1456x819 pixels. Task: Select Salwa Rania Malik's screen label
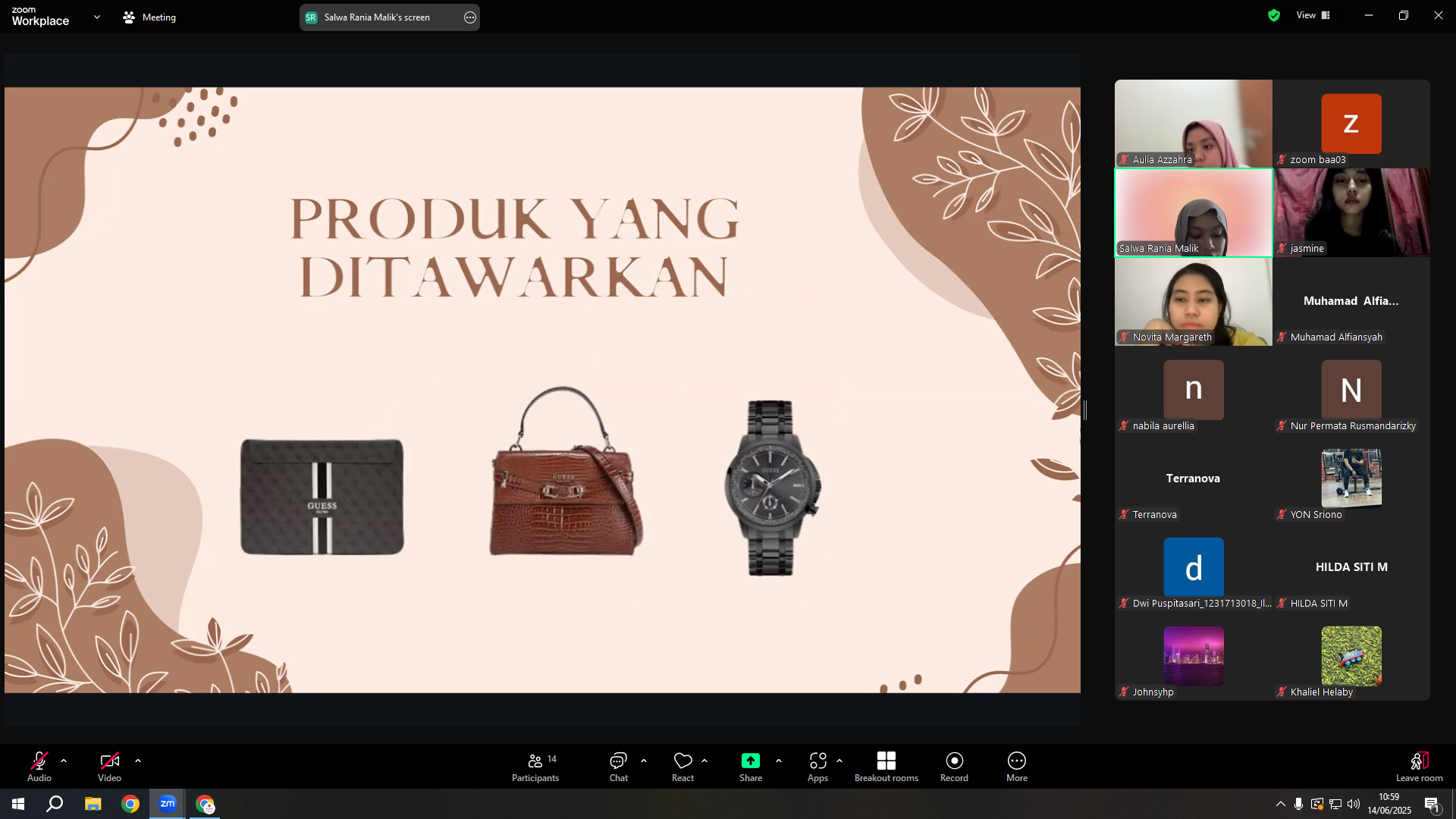[377, 17]
